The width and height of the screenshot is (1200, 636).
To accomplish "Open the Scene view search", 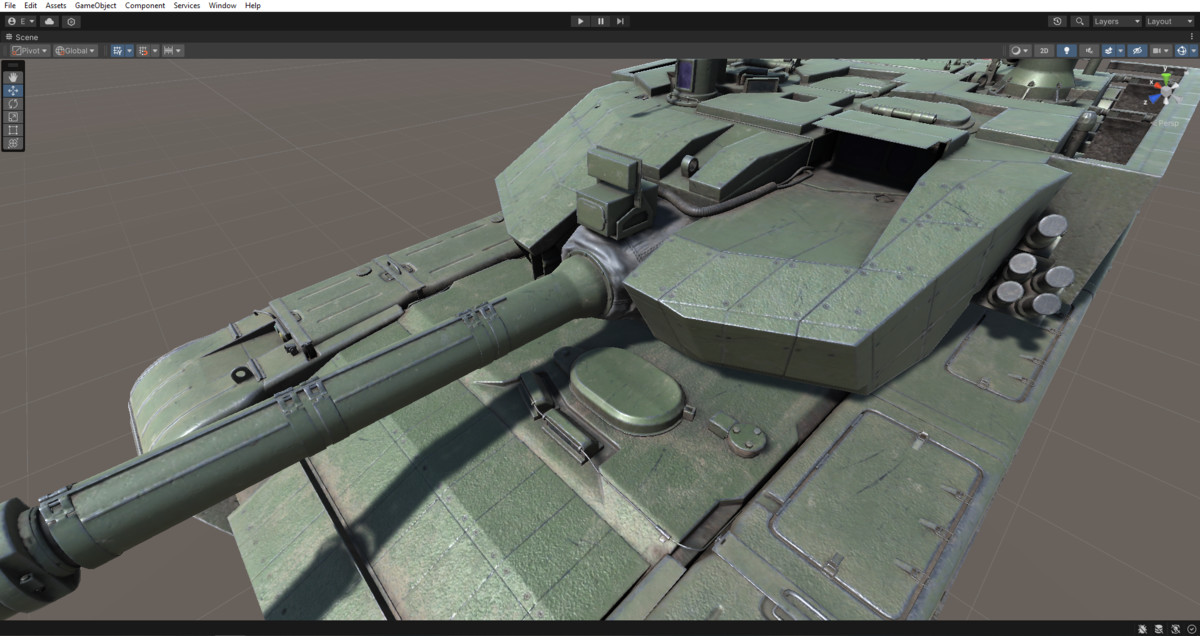I will (x=1081, y=21).
